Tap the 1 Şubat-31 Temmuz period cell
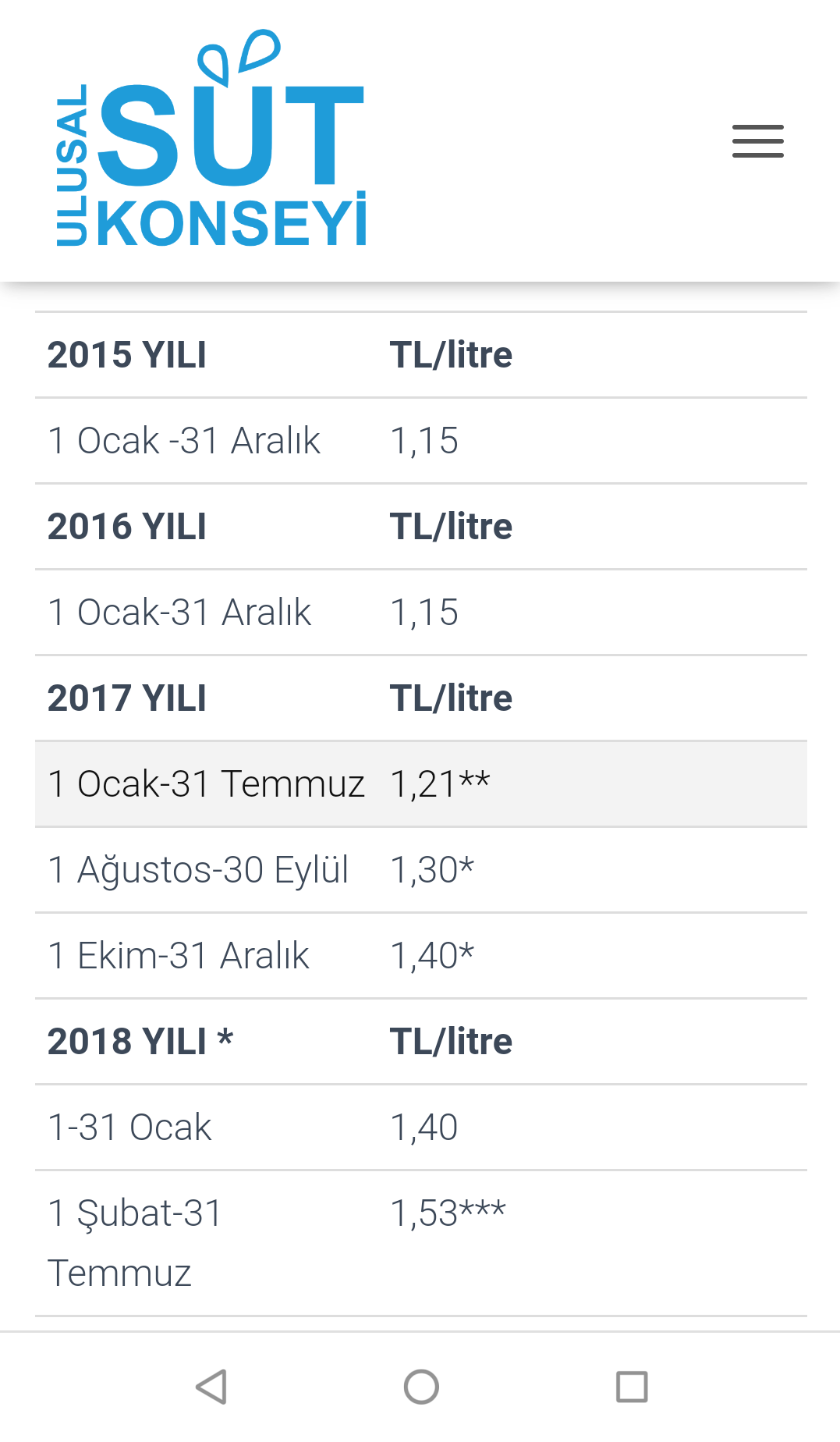 [x=135, y=1243]
